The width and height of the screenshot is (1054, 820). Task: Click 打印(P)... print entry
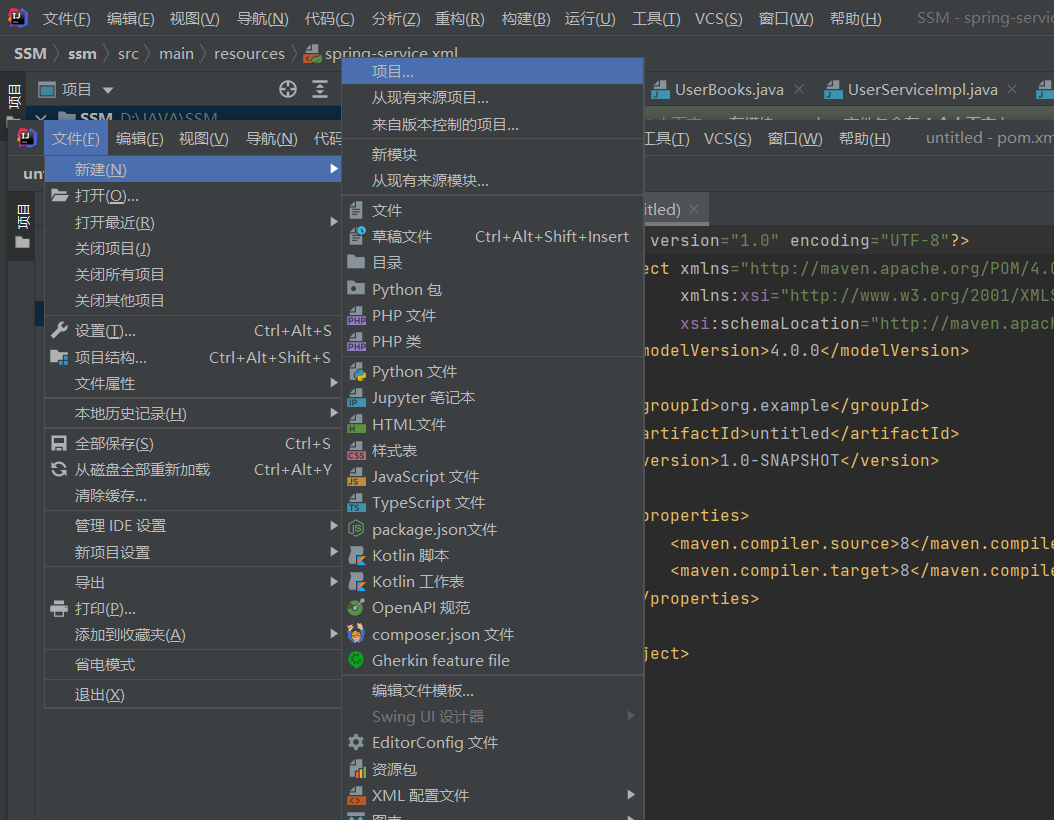[x=193, y=609]
